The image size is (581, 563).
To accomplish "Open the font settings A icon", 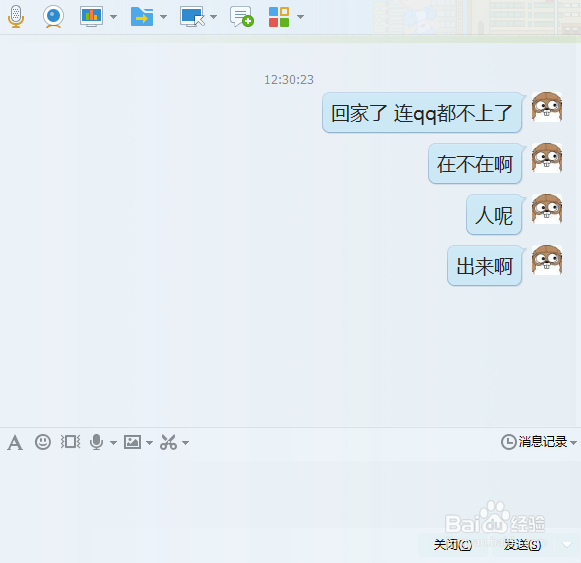I will (15, 443).
